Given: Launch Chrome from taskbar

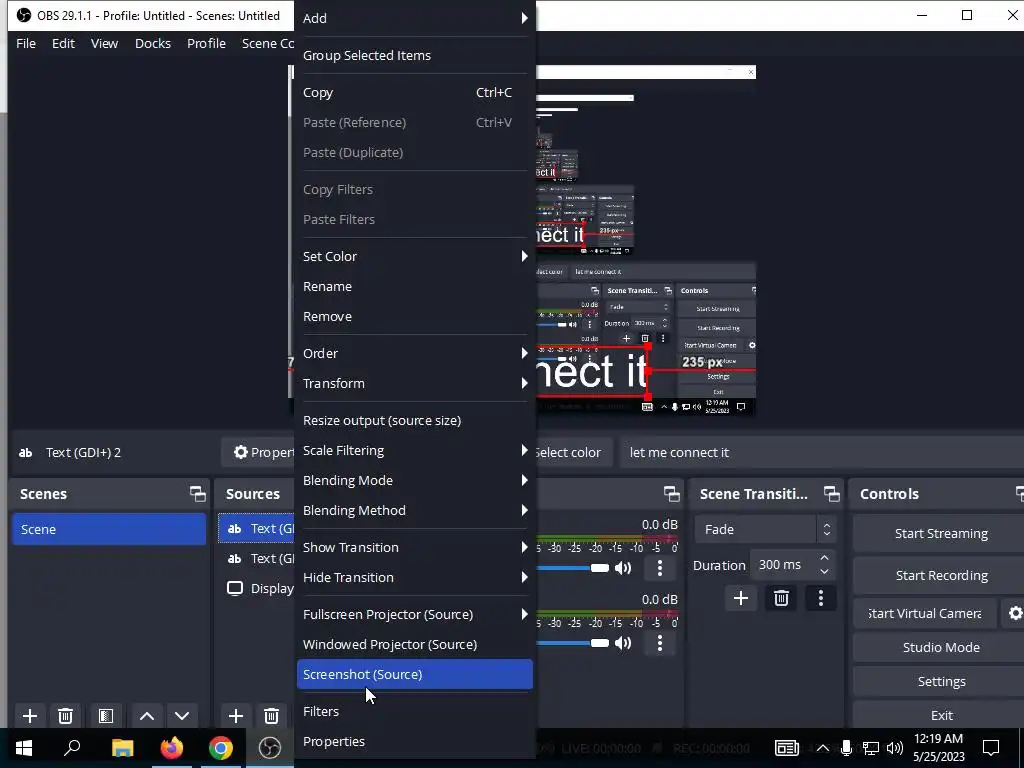Looking at the screenshot, I should click(221, 748).
